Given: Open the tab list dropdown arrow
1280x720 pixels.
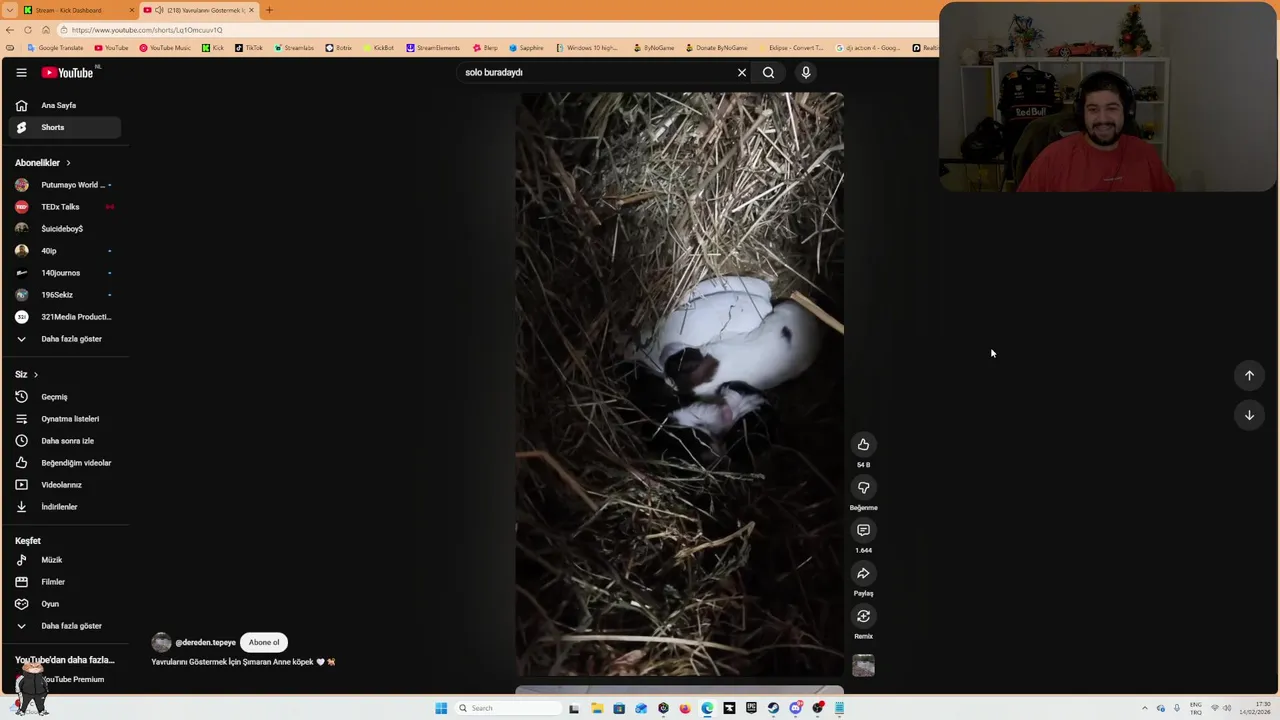Looking at the screenshot, I should [x=9, y=10].
